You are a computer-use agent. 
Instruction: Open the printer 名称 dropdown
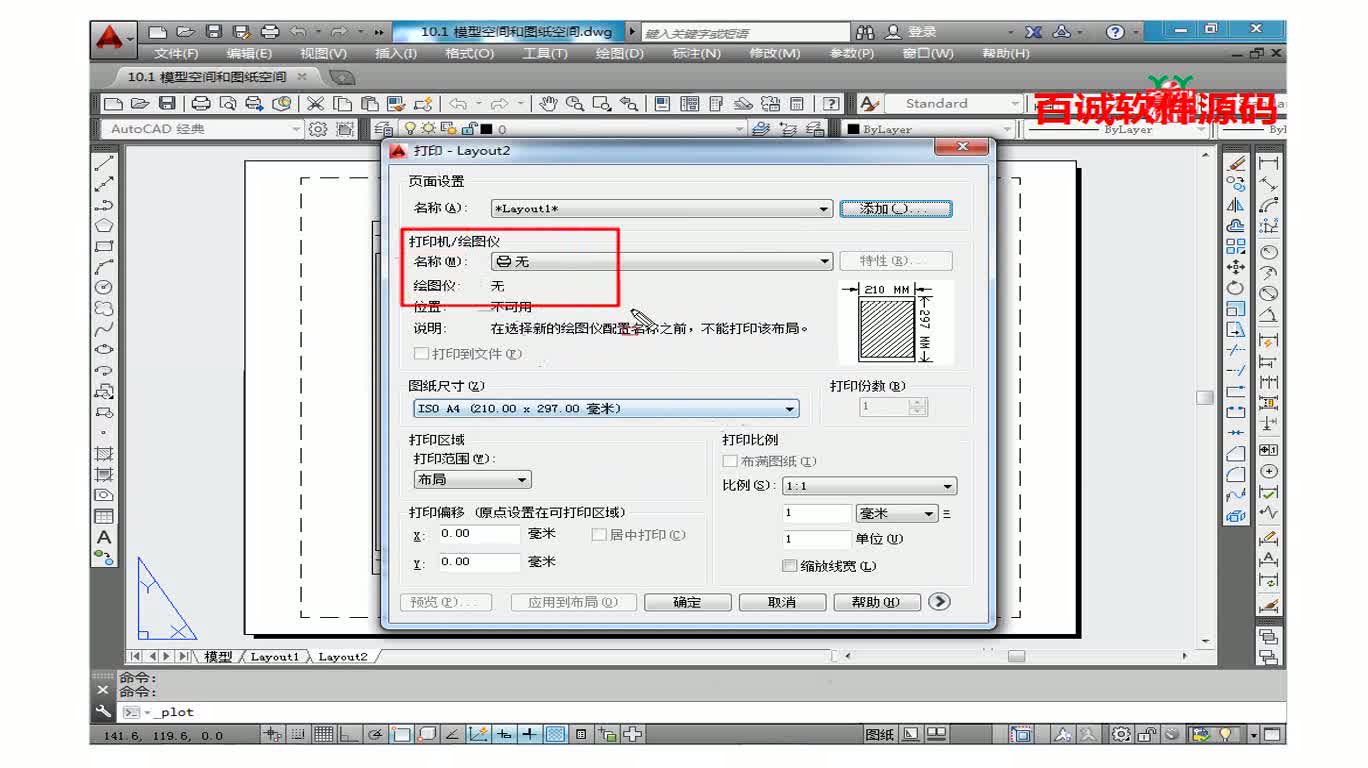tap(825, 261)
